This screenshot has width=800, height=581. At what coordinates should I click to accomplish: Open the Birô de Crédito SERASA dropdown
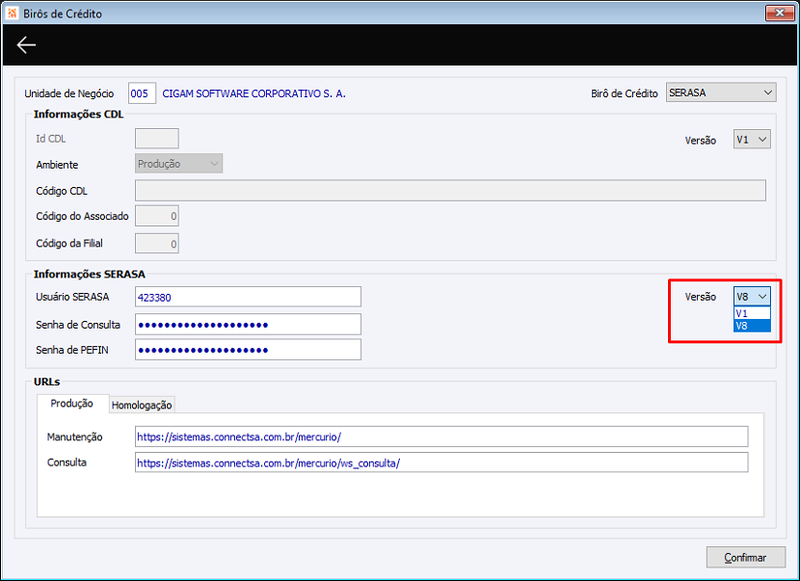click(x=721, y=93)
